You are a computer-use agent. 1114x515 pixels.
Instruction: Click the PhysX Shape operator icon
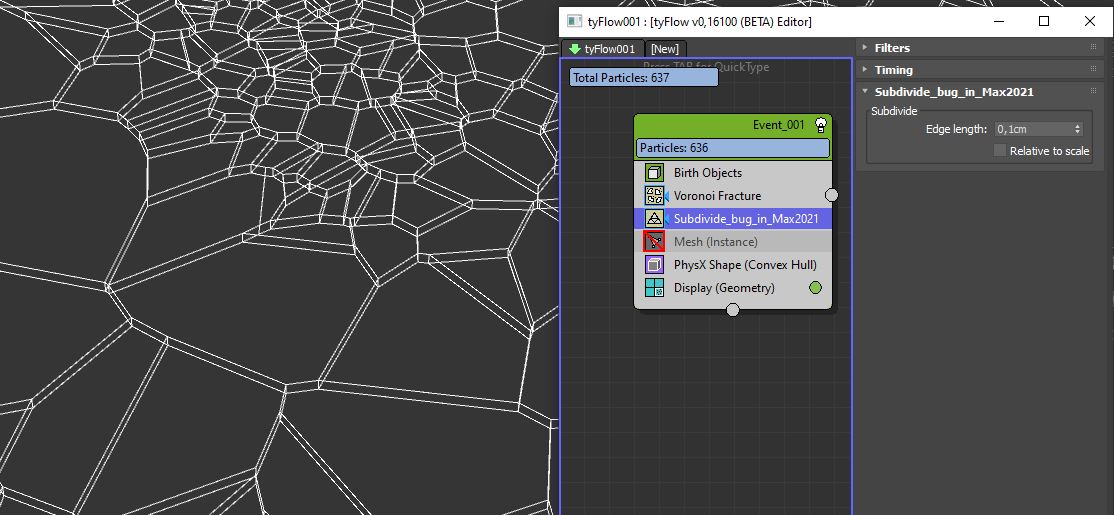click(654, 265)
